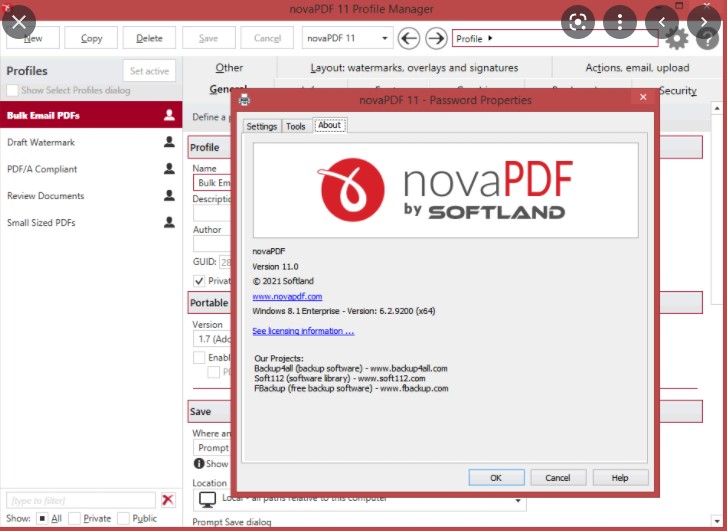Click the info icon beside Show
Screen dimensions: 727x531
(199, 463)
